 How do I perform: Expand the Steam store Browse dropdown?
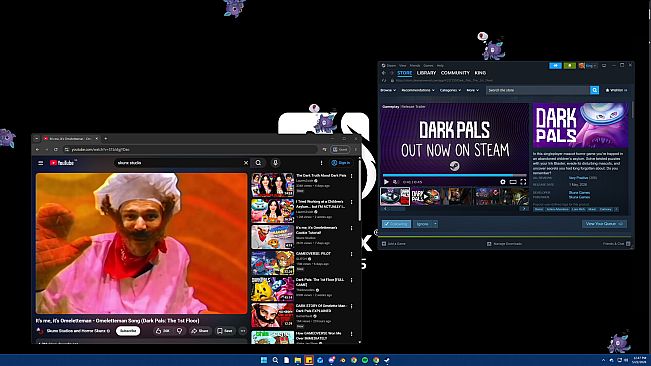pyautogui.click(x=388, y=90)
